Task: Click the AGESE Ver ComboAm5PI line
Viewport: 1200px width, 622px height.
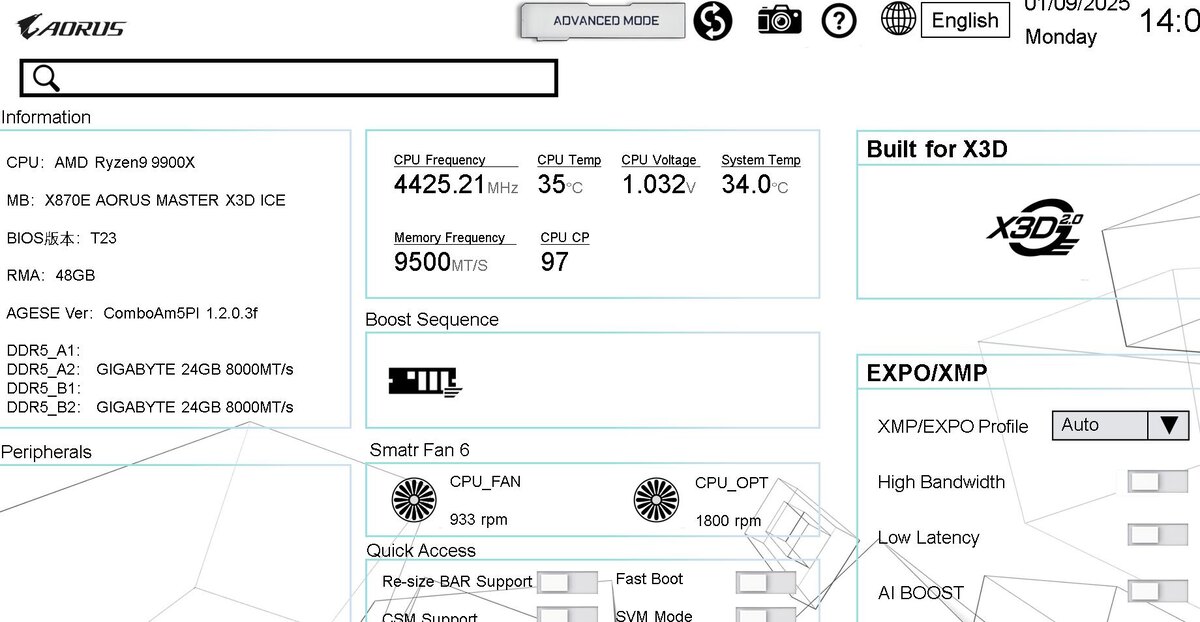Action: 132,313
